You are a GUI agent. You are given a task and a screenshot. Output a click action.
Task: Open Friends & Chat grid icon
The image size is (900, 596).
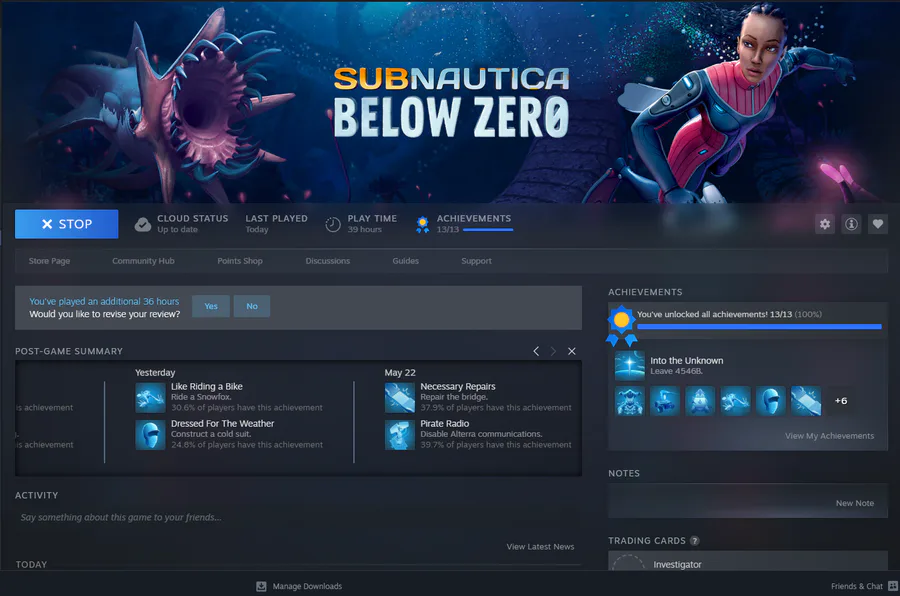[893, 586]
